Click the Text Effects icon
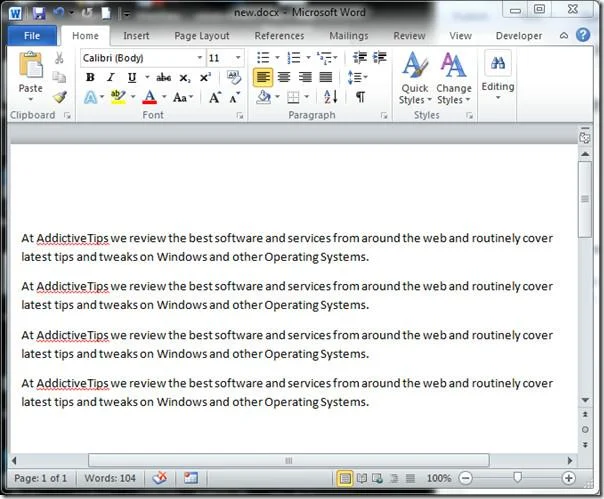604x499 pixels. (x=90, y=97)
